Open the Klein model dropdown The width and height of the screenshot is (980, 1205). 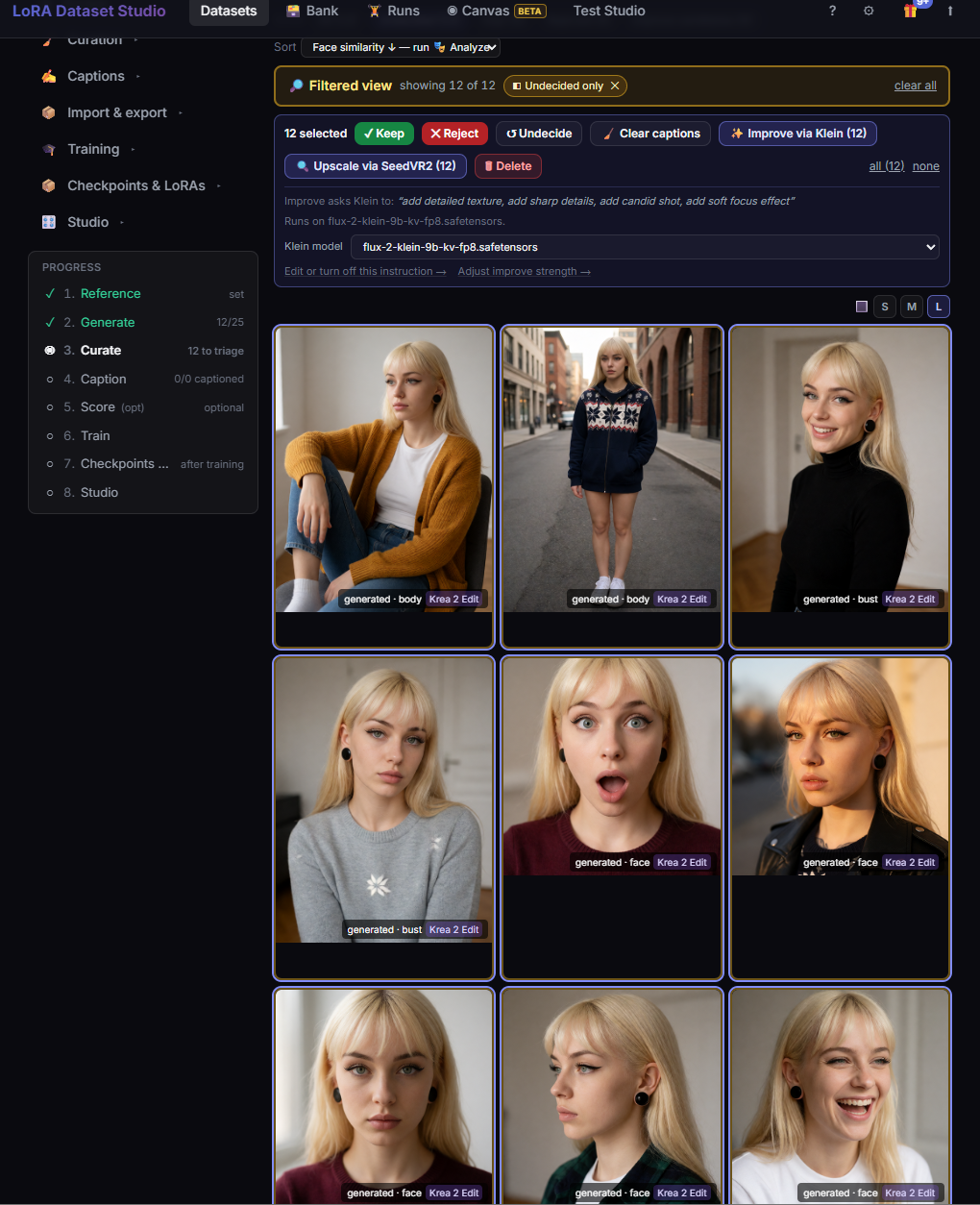[645, 247]
